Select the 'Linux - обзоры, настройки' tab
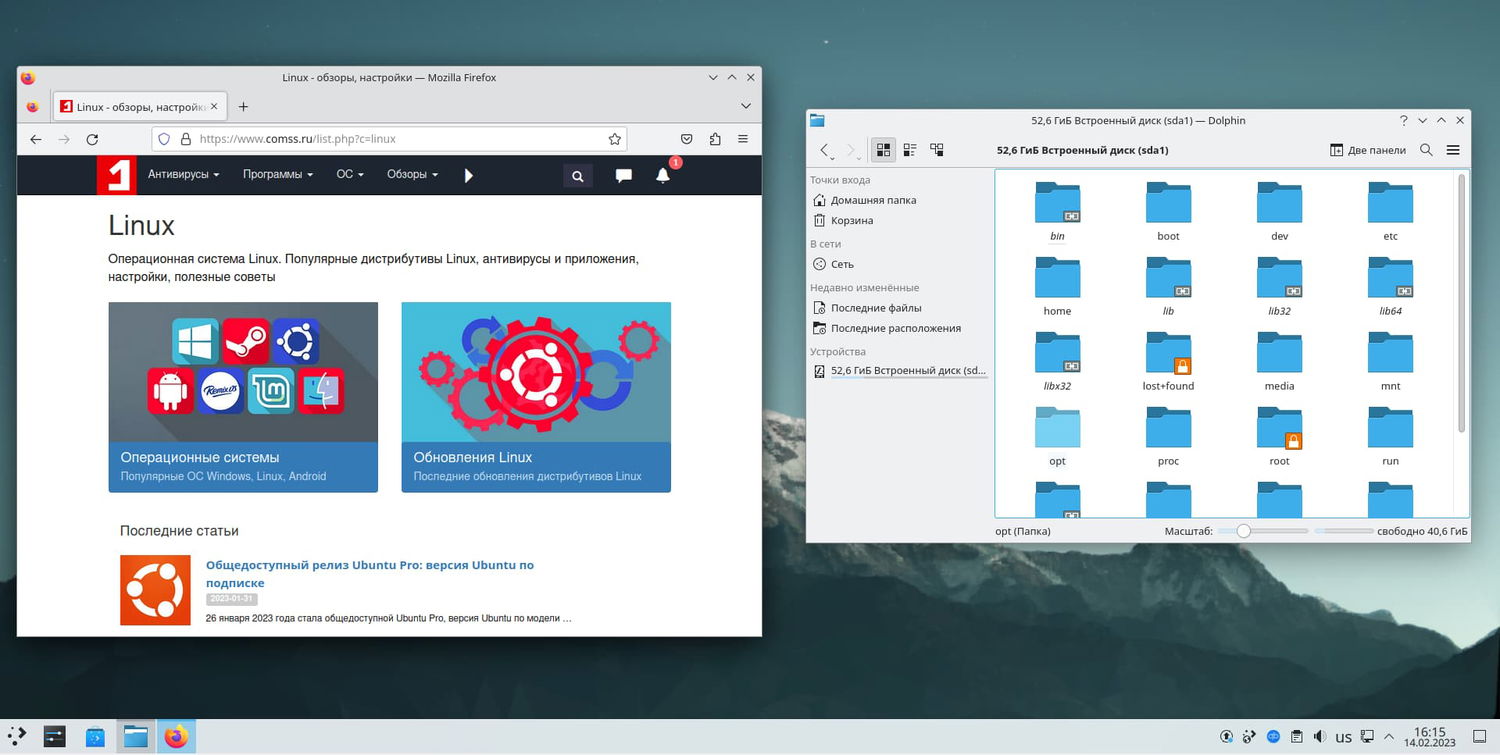The width and height of the screenshot is (1500, 755). point(140,106)
